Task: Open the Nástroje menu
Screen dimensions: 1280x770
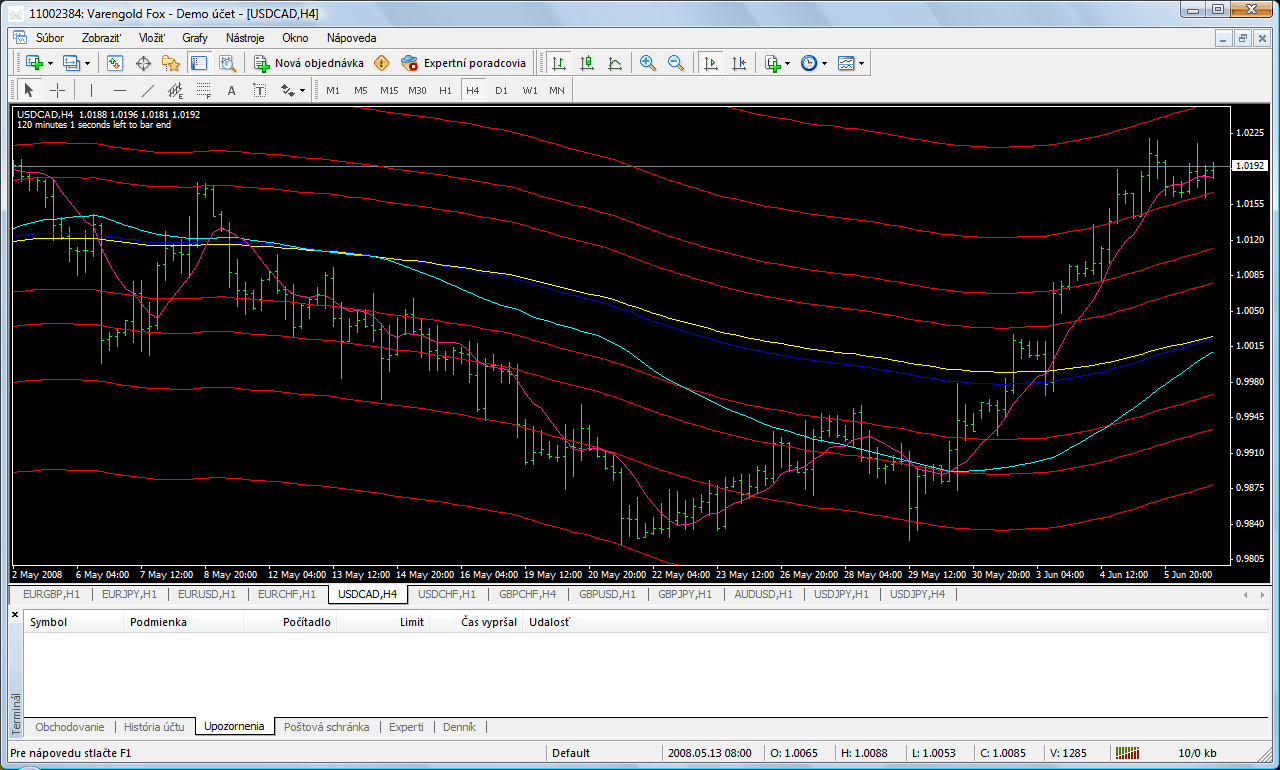Action: (245, 38)
